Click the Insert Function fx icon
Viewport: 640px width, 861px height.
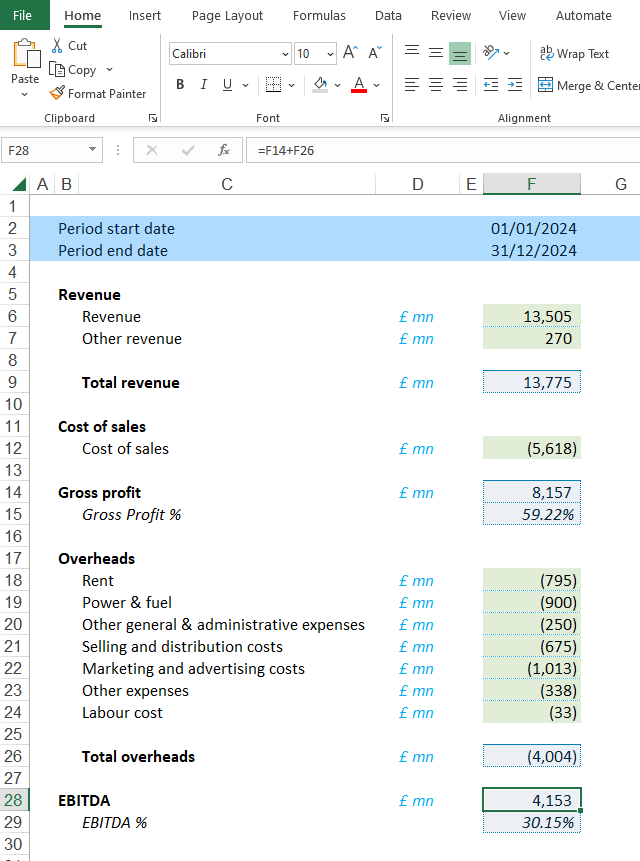(x=224, y=150)
